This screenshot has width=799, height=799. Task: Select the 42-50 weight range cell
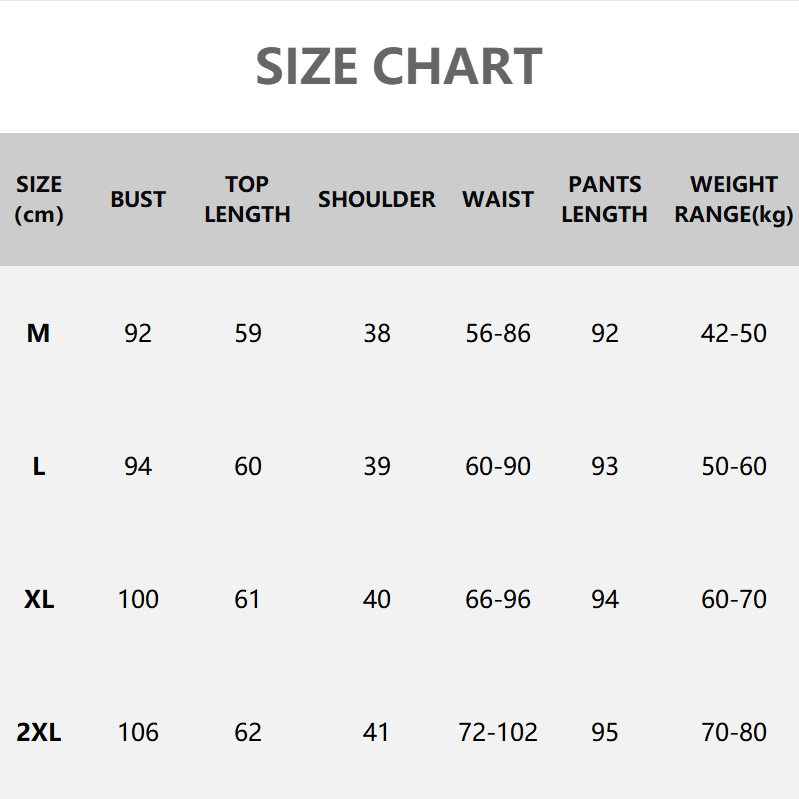tap(734, 333)
